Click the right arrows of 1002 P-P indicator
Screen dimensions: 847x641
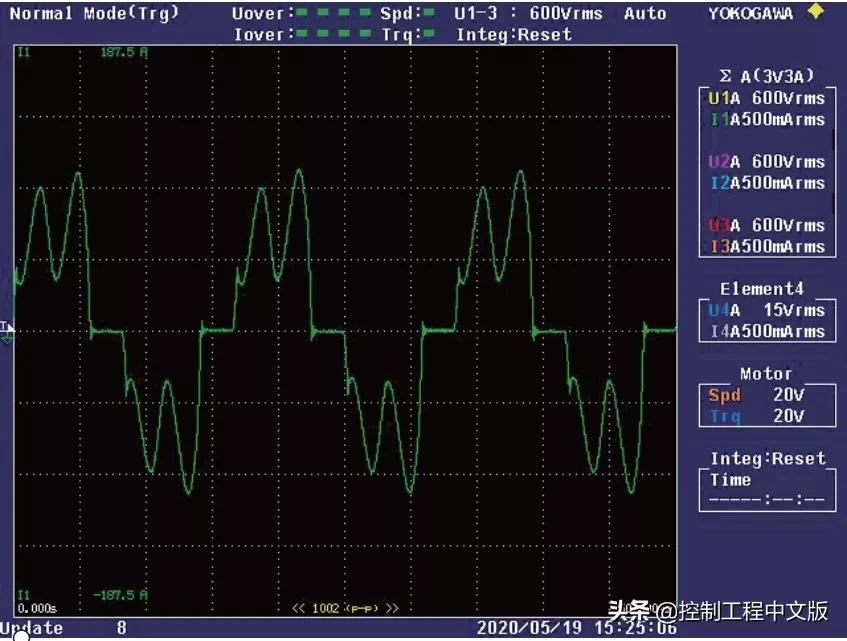pos(391,608)
